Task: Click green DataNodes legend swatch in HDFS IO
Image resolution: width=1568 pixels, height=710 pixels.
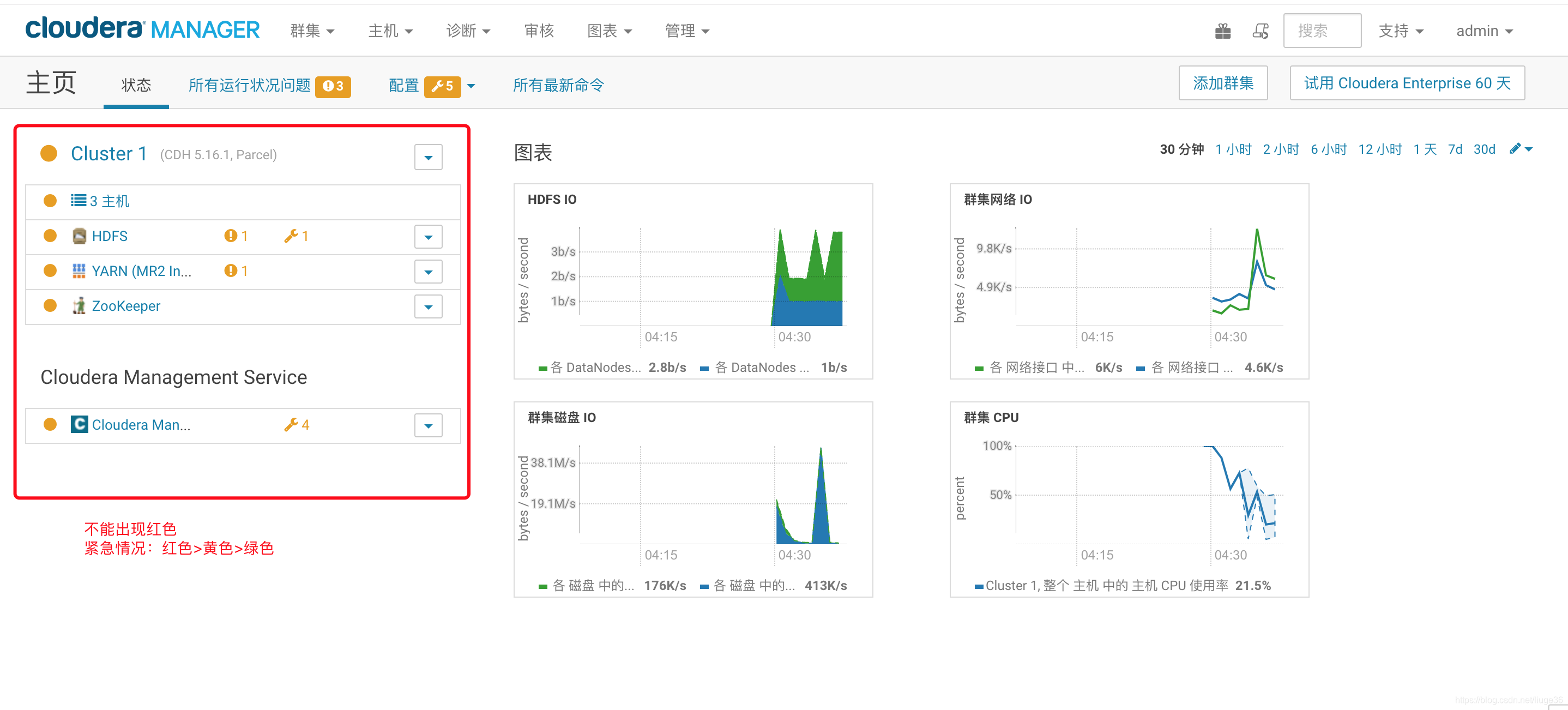Action: [x=542, y=368]
